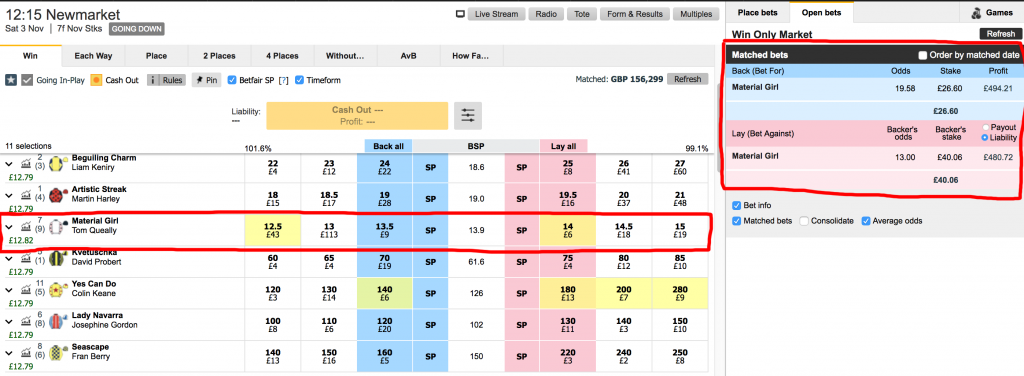
Task: Click Lady Navarra jockey silks icon
Action: pos(57,321)
